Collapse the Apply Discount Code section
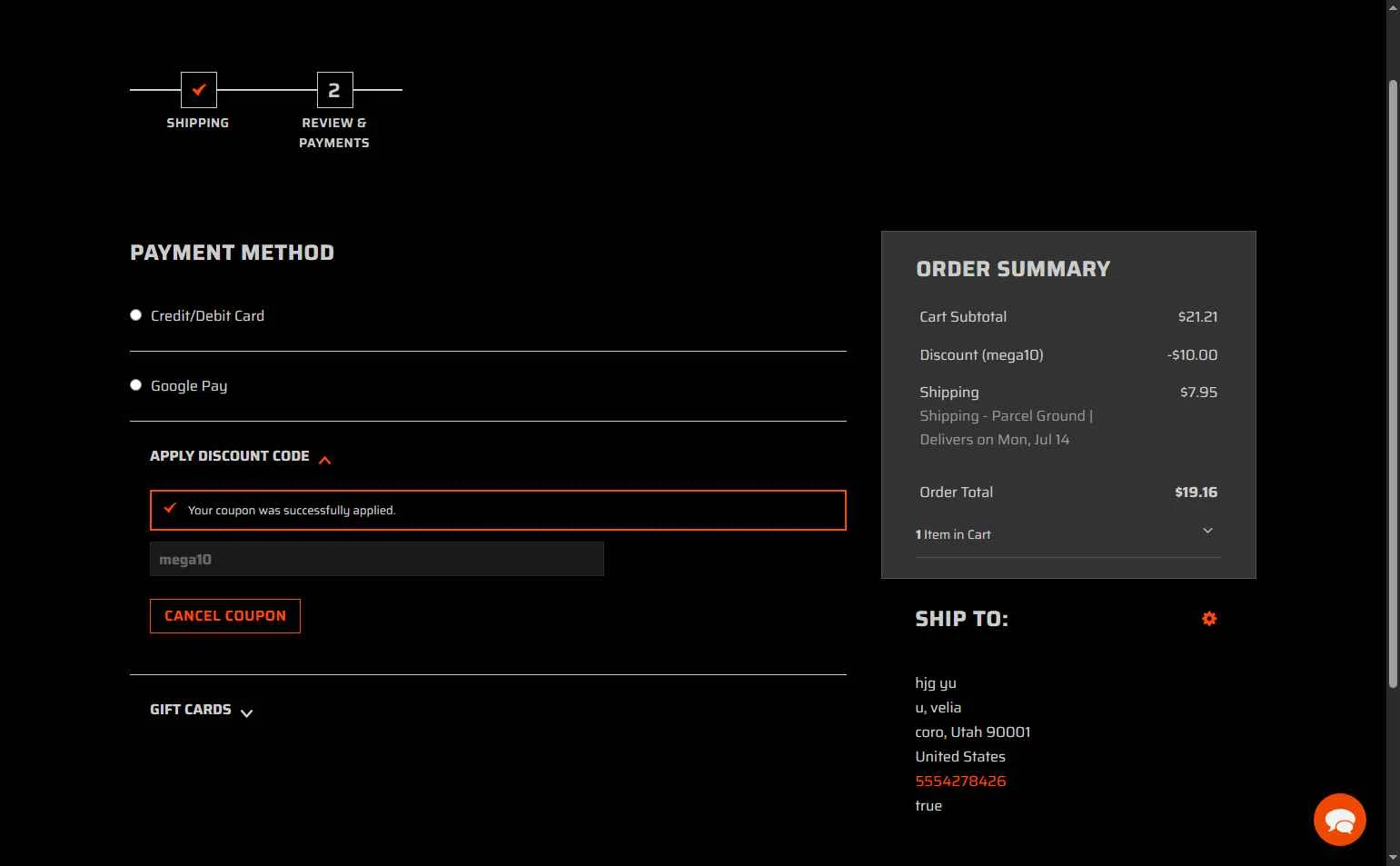The height and width of the screenshot is (866, 1400). point(241,456)
